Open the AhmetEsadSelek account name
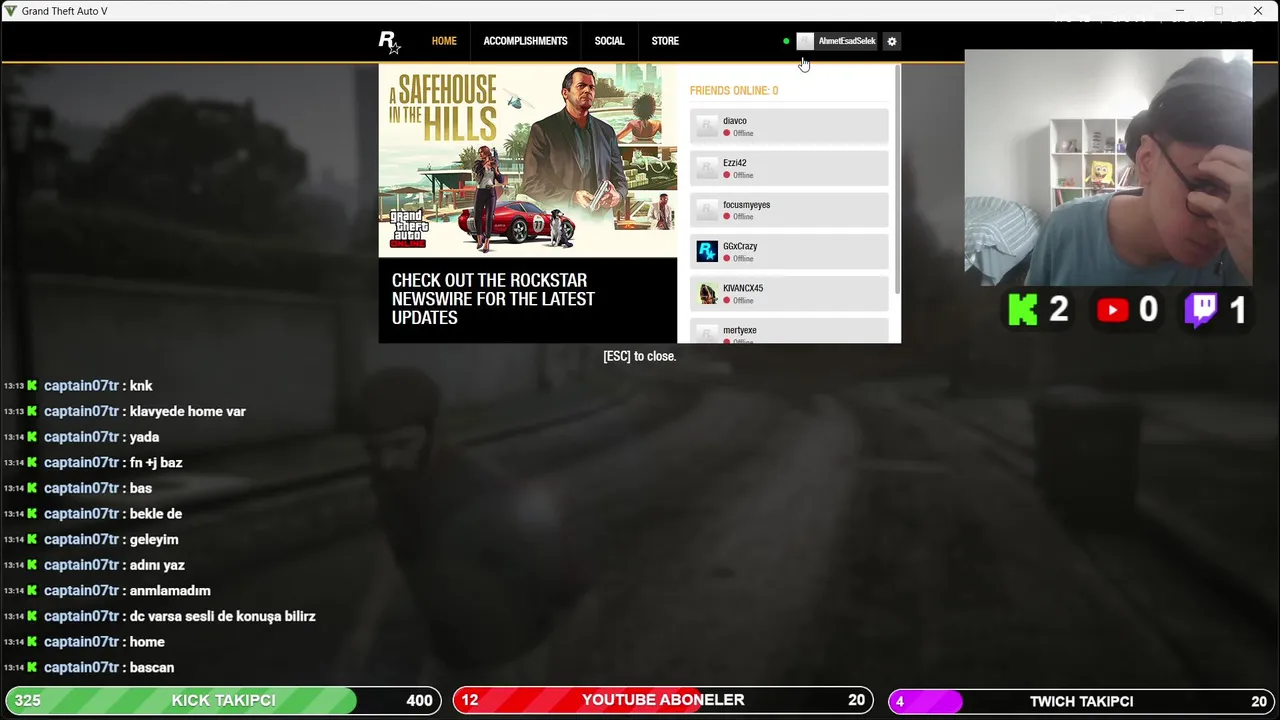The width and height of the screenshot is (1280, 720). (x=847, y=41)
